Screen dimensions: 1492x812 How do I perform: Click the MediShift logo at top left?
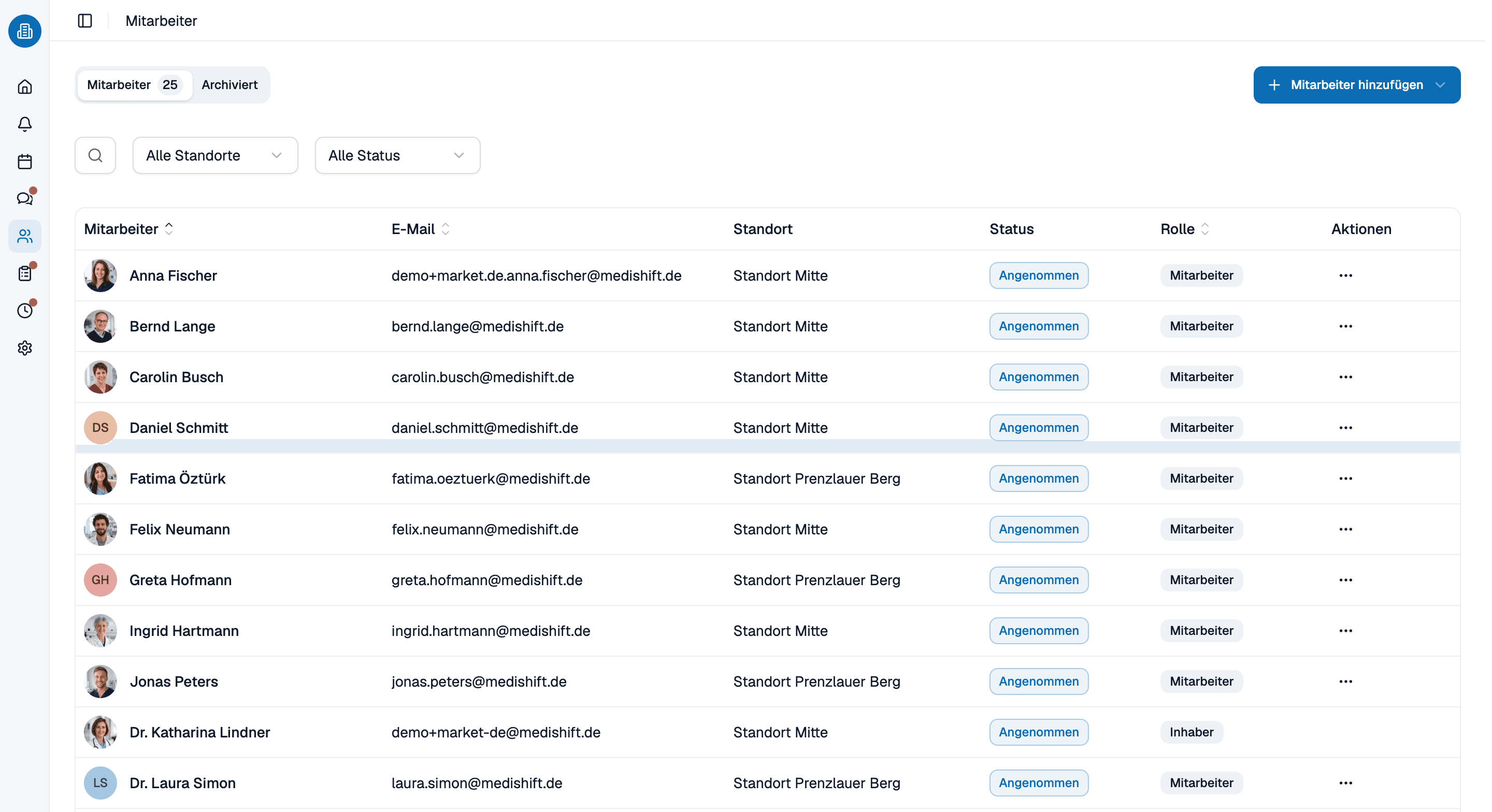[x=25, y=31]
